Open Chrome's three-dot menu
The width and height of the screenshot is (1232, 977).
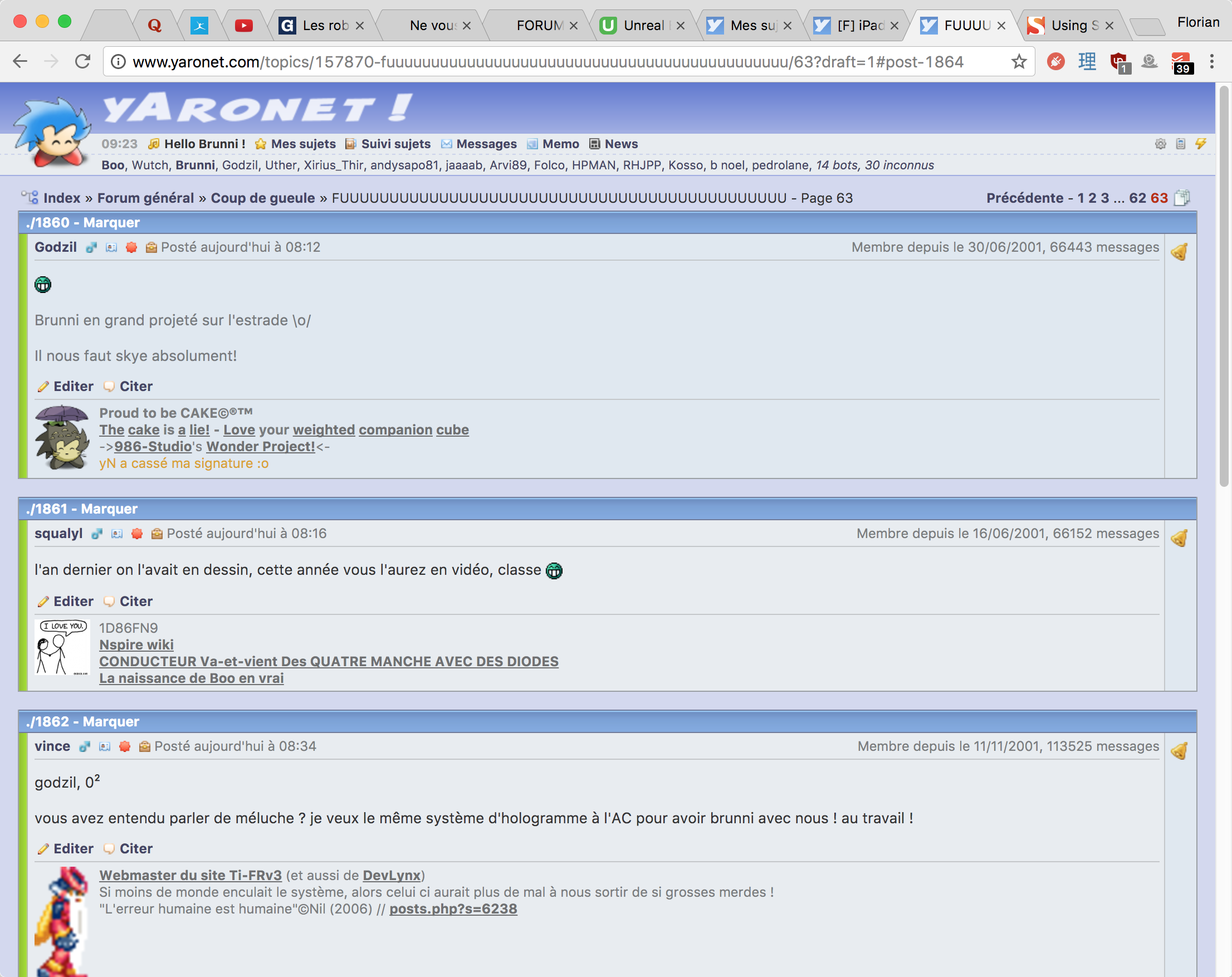(x=1211, y=62)
